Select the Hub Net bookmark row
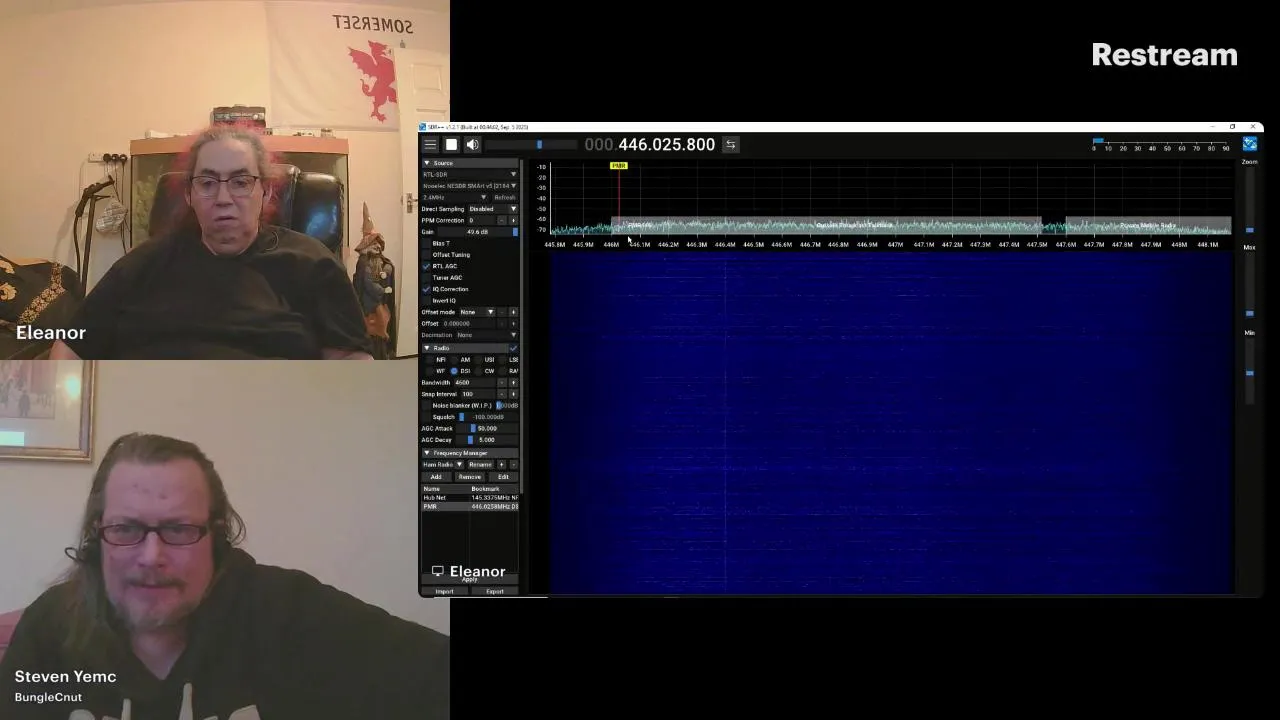Screen dimensions: 1280x720 pos(470,498)
